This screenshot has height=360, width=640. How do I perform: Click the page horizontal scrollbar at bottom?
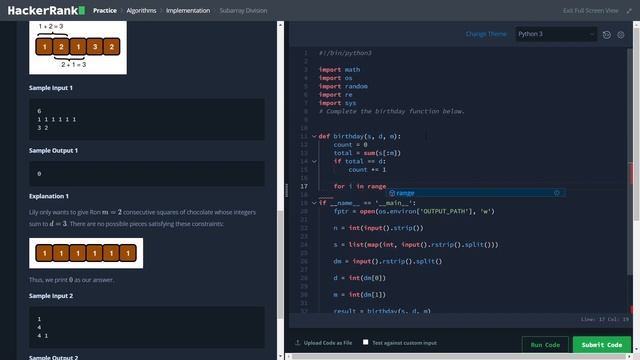pos(459,357)
